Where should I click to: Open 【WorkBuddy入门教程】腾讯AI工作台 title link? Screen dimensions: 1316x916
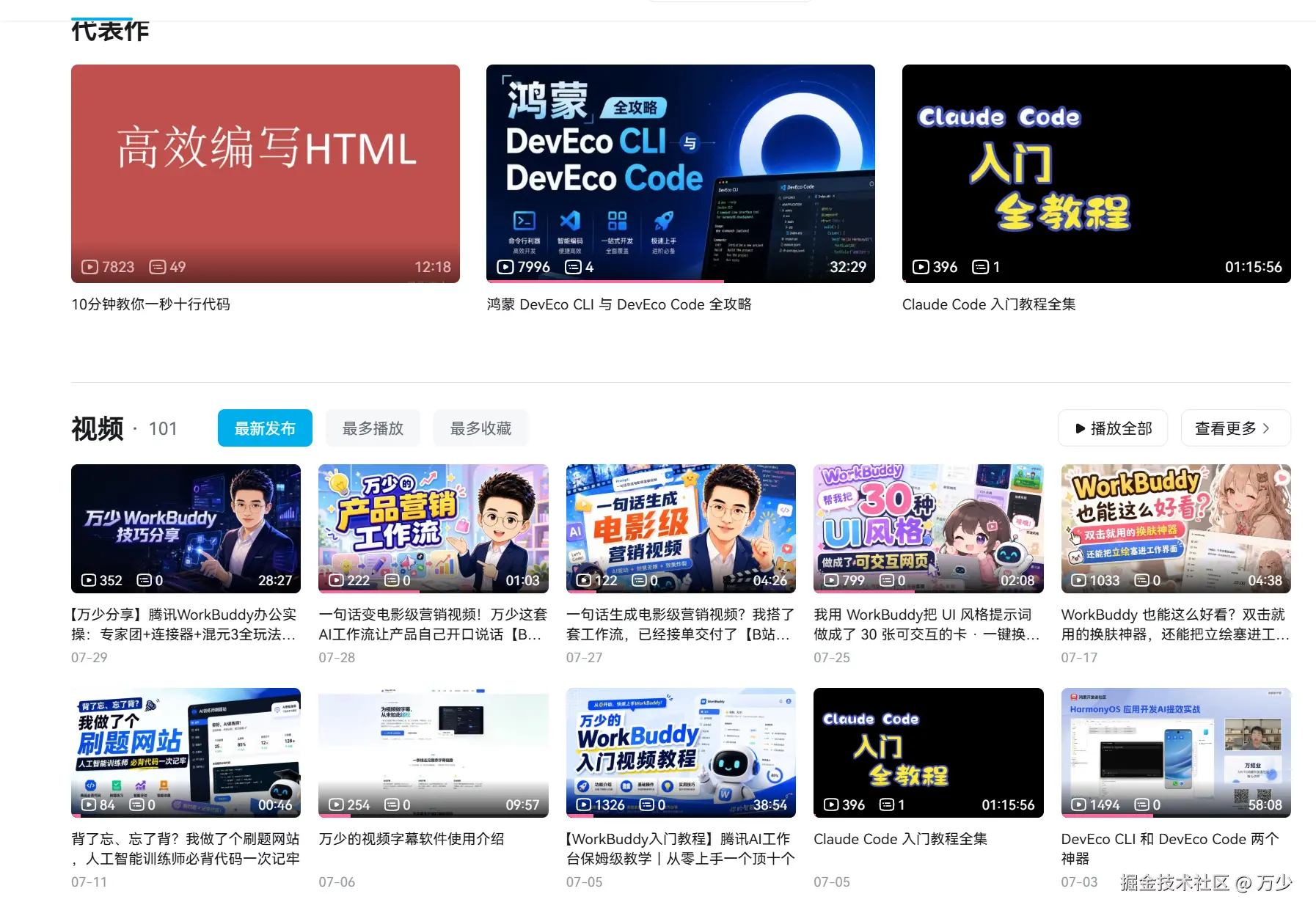pyautogui.click(x=680, y=849)
